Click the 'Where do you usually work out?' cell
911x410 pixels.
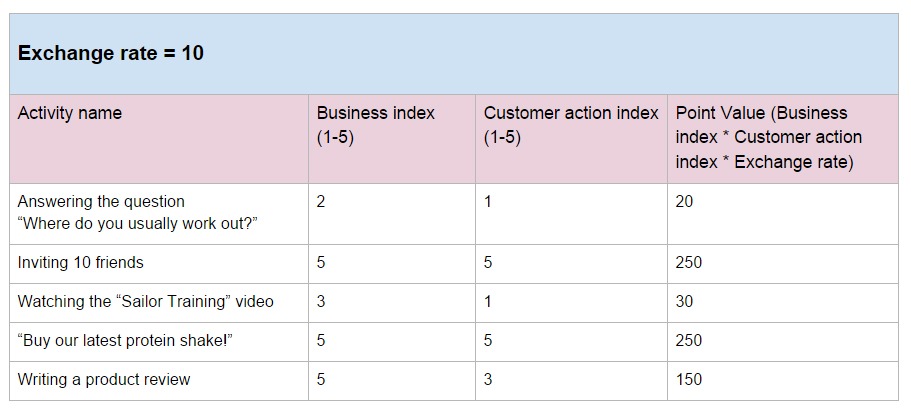point(159,214)
